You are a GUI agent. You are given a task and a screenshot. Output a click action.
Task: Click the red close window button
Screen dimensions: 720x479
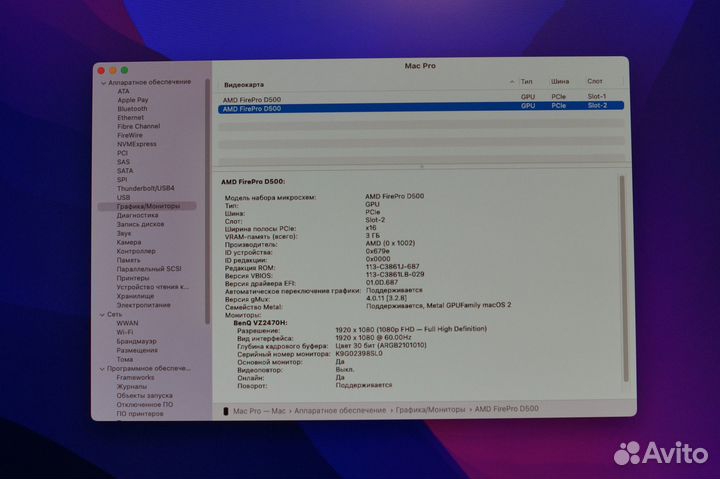coord(100,70)
